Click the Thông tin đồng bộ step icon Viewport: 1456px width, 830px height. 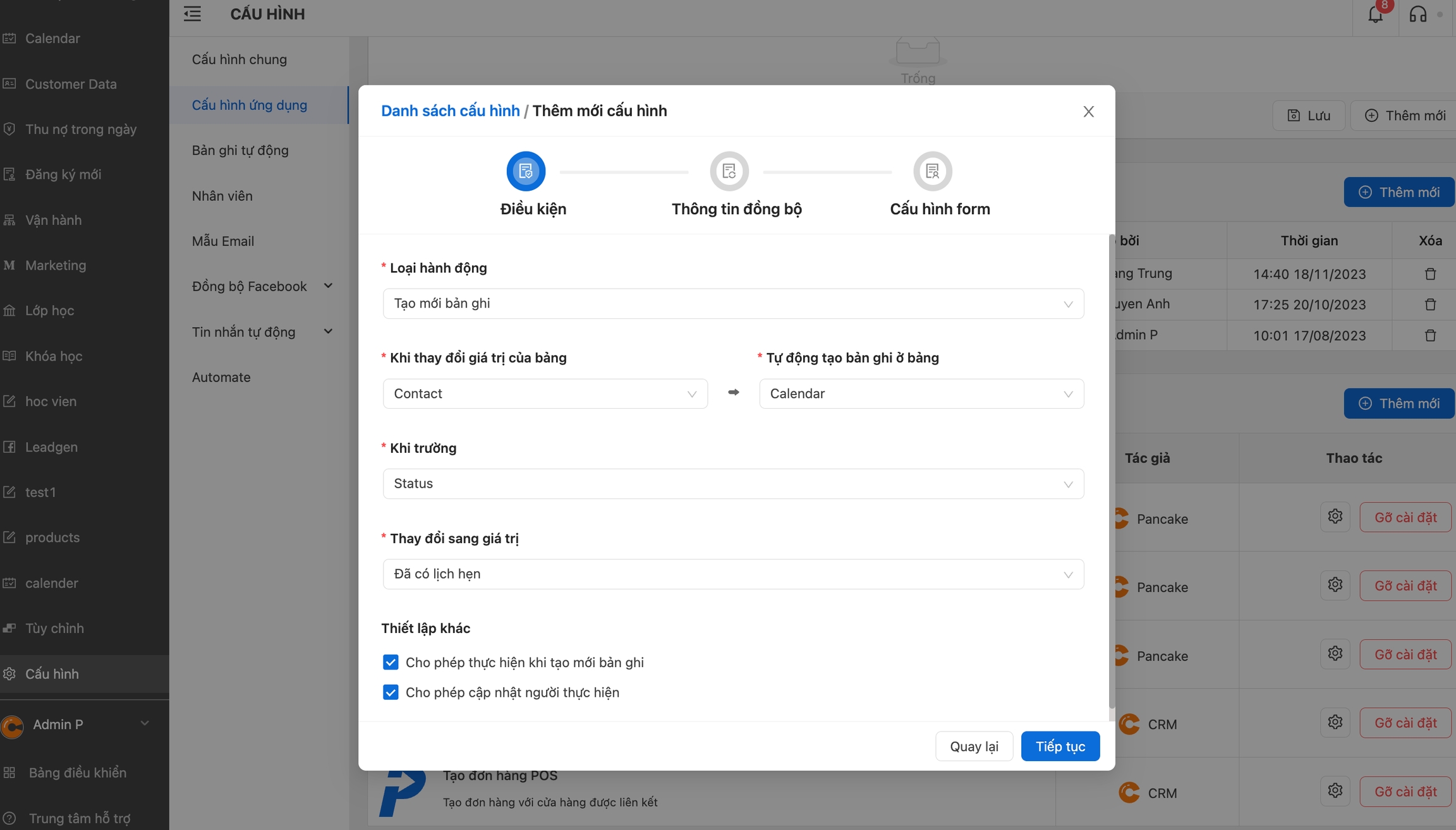coord(729,171)
